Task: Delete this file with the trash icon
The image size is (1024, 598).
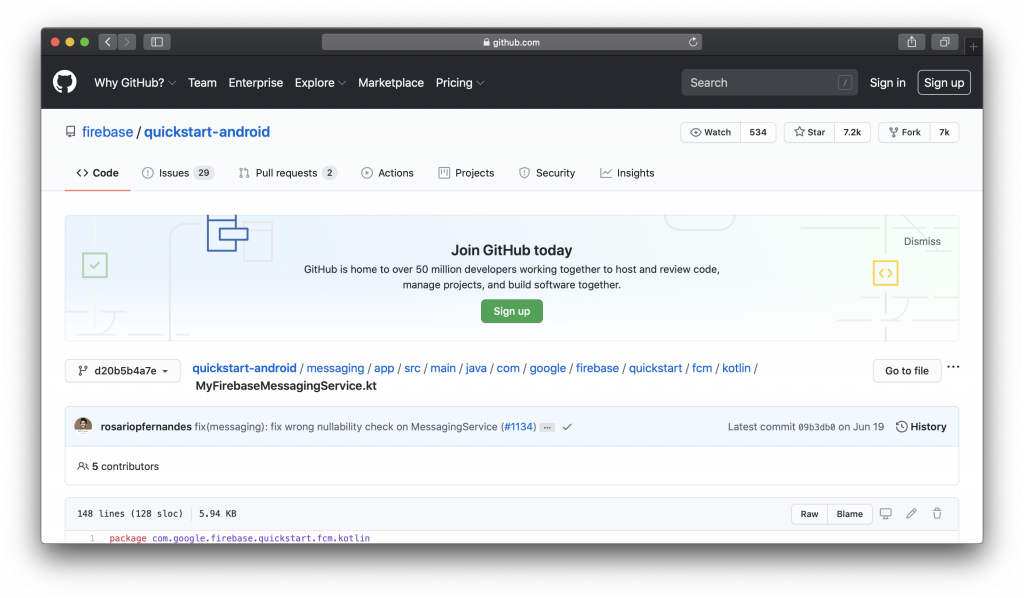Action: coord(937,514)
